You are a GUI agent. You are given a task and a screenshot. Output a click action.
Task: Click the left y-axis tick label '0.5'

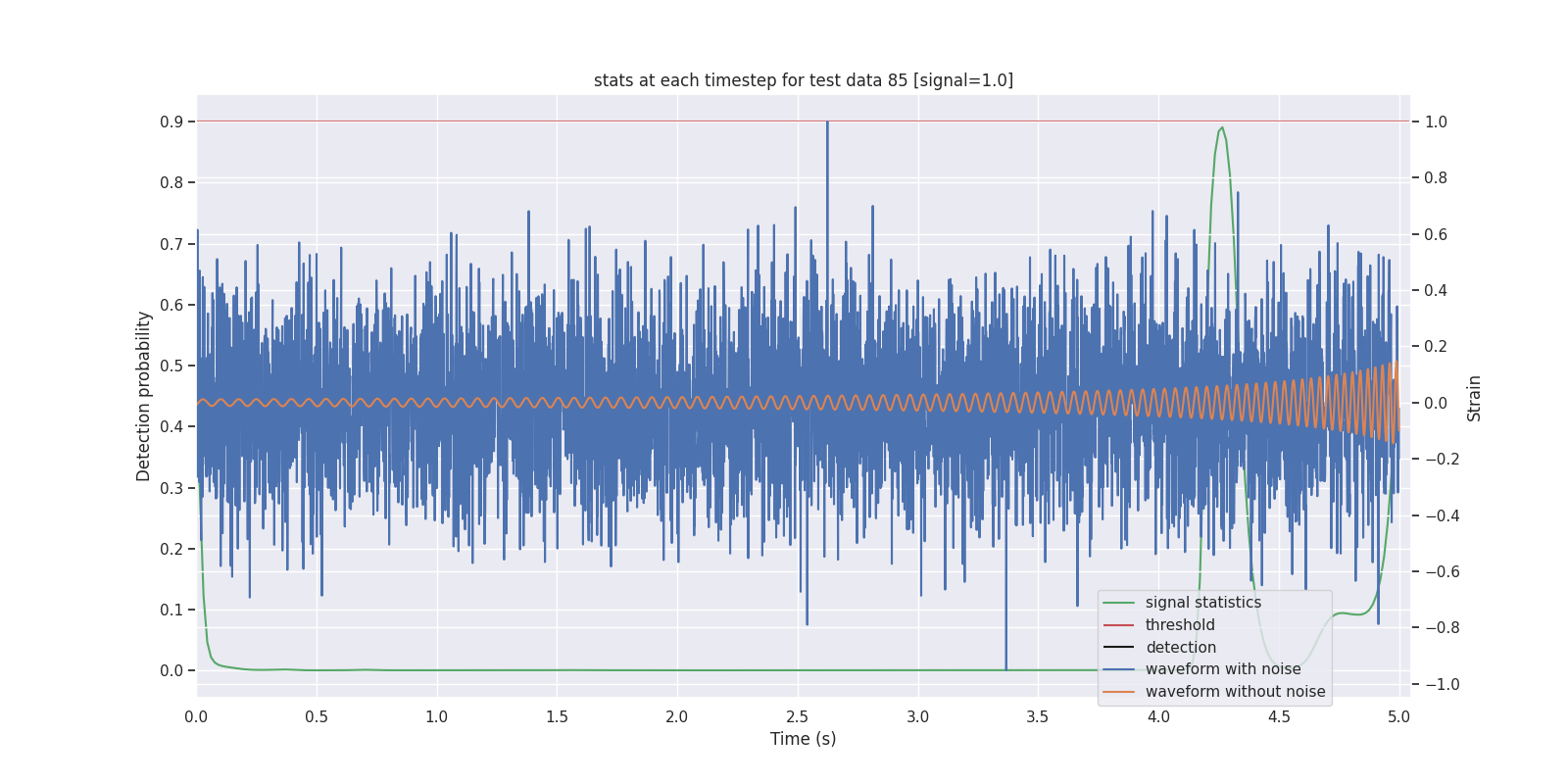(171, 367)
